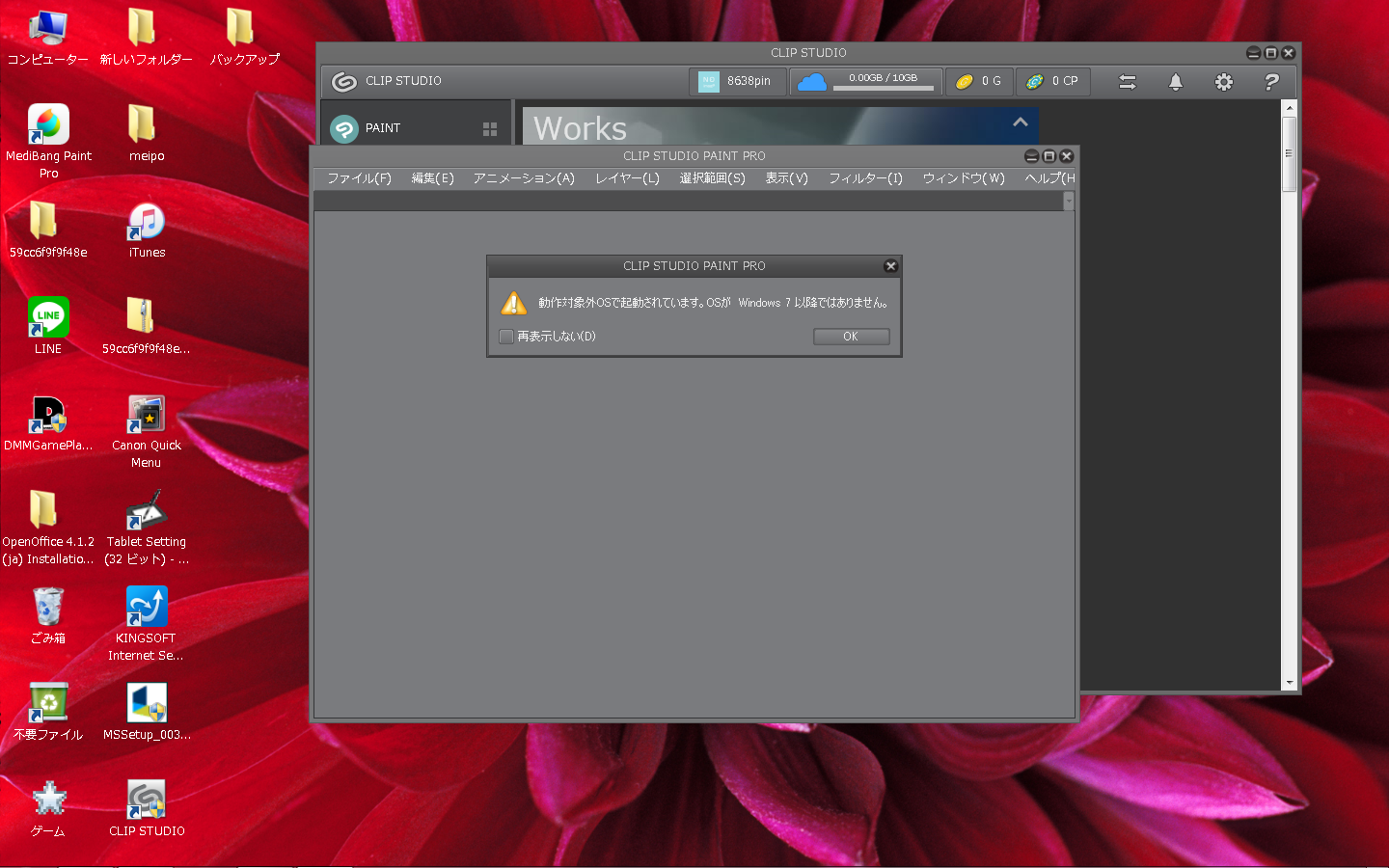The height and width of the screenshot is (868, 1389).
Task: Open the 8638pin account profile
Action: point(738,82)
